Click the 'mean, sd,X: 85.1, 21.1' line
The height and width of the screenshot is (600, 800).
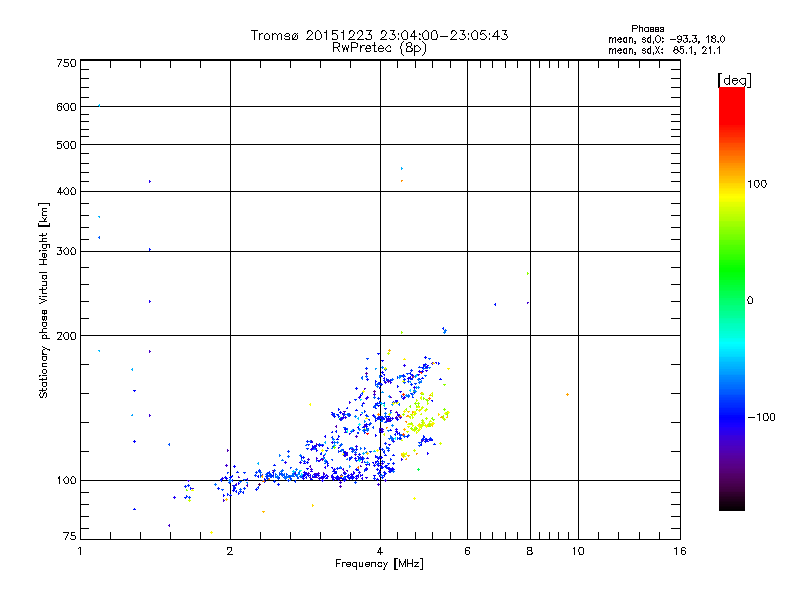664,50
